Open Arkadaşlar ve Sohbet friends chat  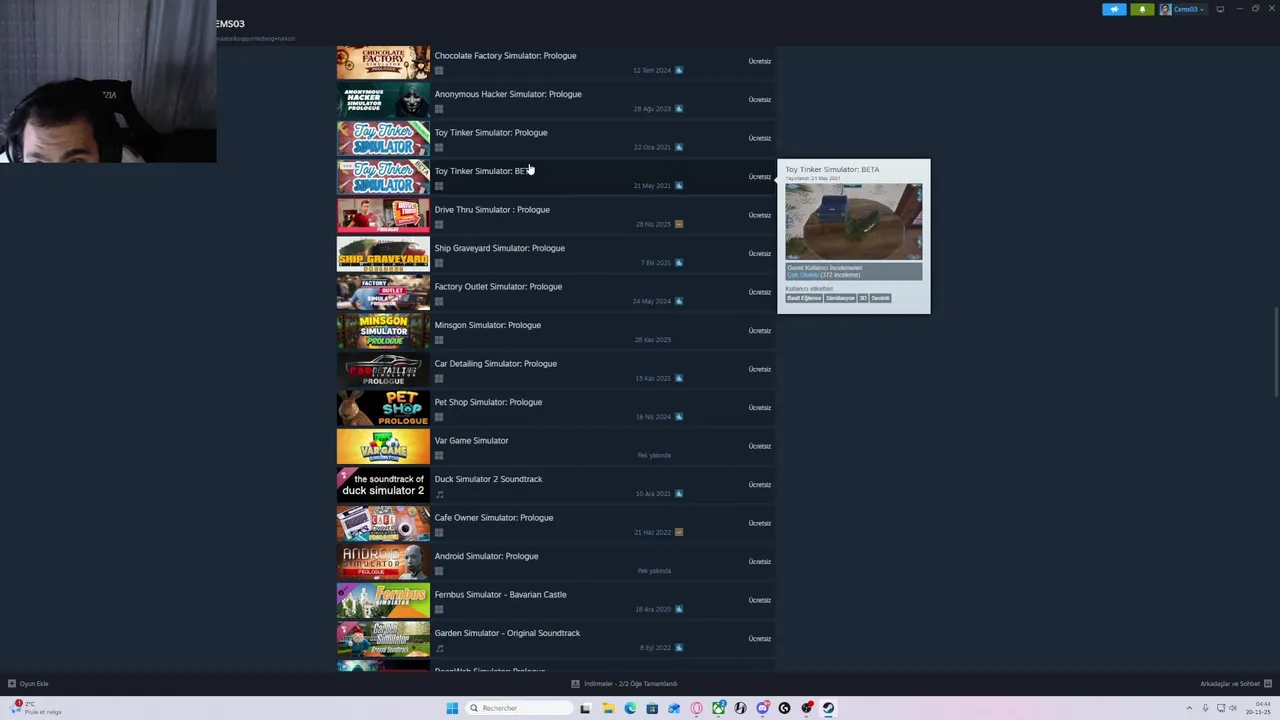pyautogui.click(x=1236, y=684)
